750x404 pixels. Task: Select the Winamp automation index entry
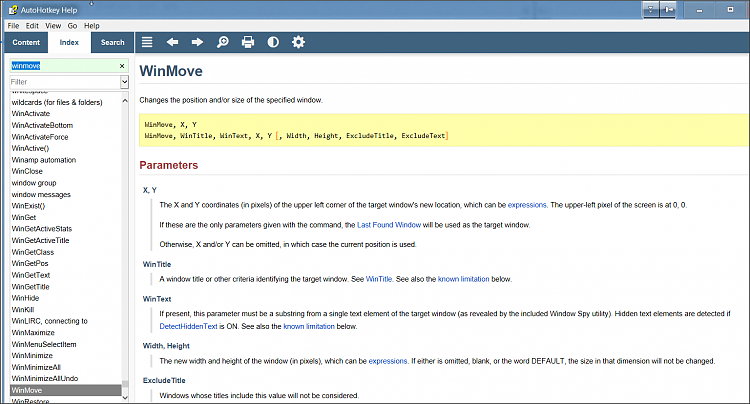pos(44,160)
